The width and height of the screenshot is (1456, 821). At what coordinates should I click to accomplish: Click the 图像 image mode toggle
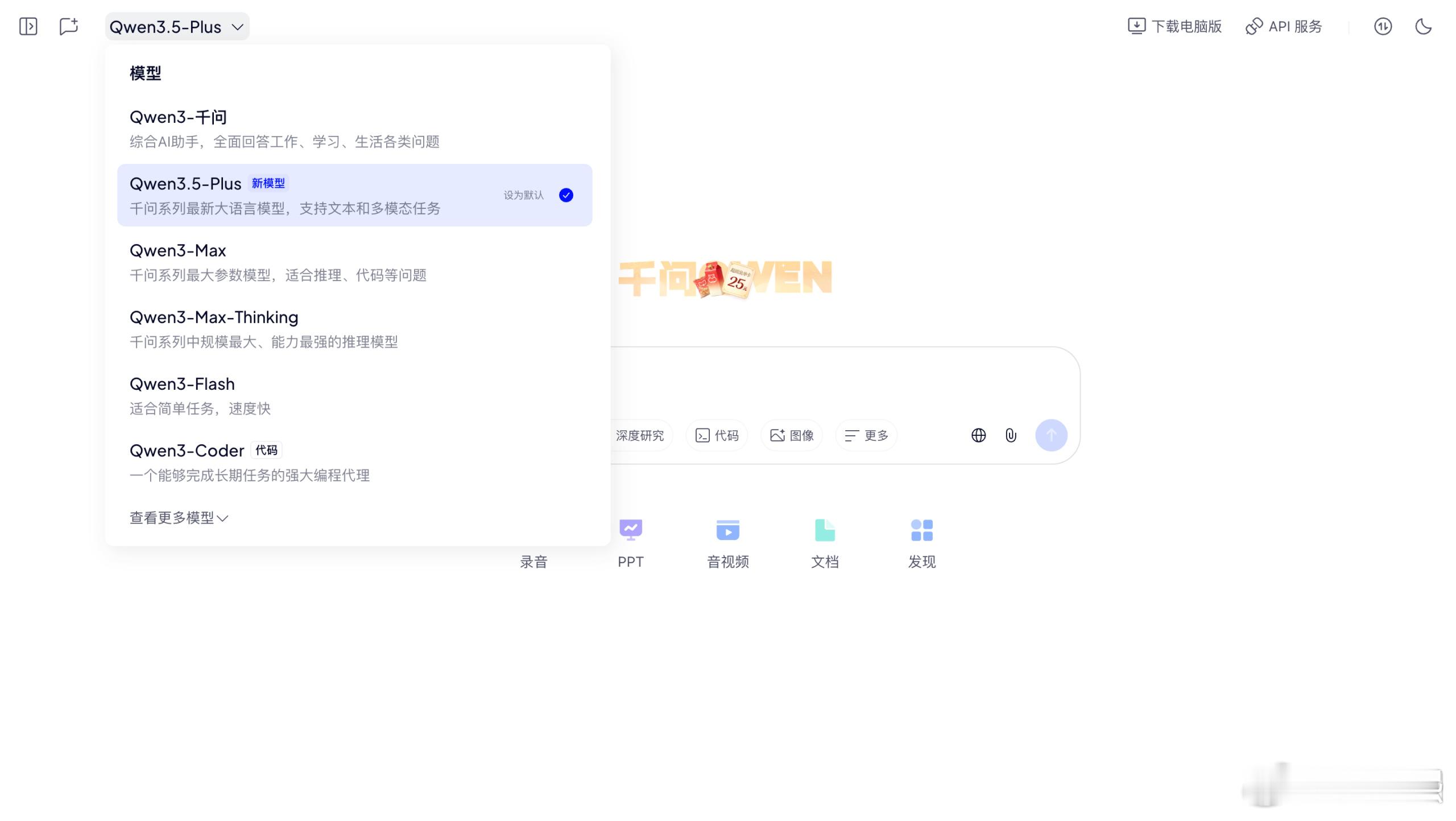pyautogui.click(x=791, y=435)
